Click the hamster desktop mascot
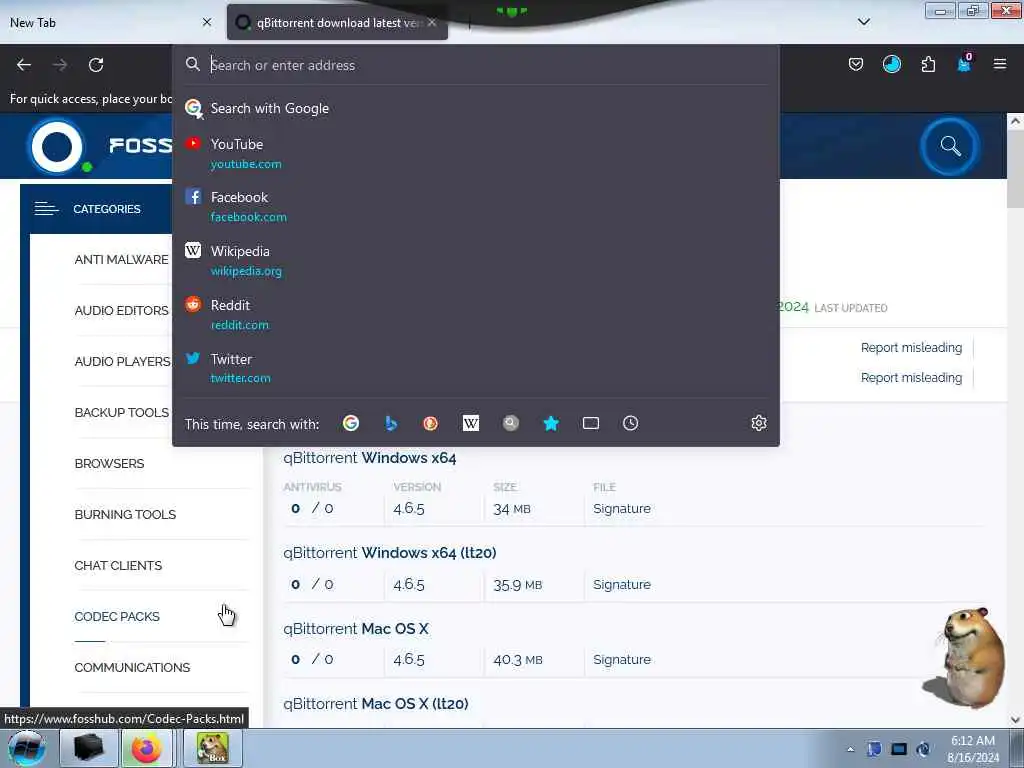The height and width of the screenshot is (768, 1024). click(x=965, y=657)
